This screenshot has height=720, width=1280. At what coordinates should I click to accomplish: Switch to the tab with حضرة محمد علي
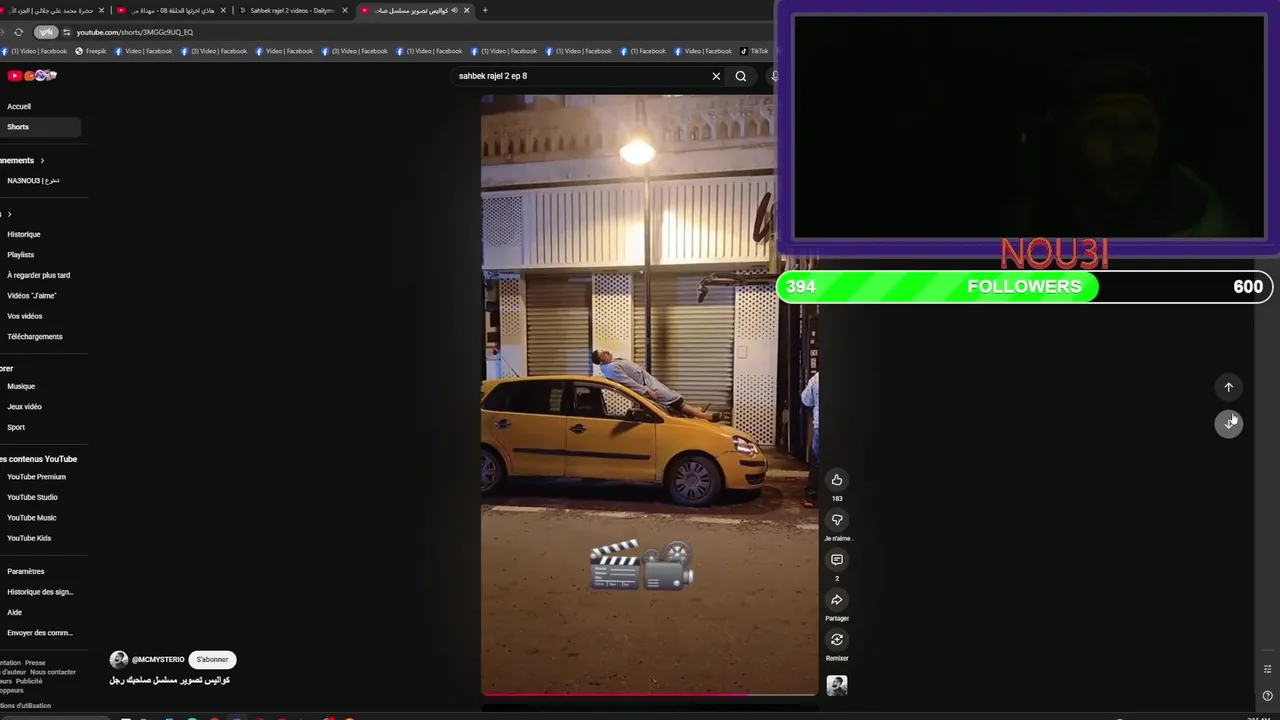(53, 10)
